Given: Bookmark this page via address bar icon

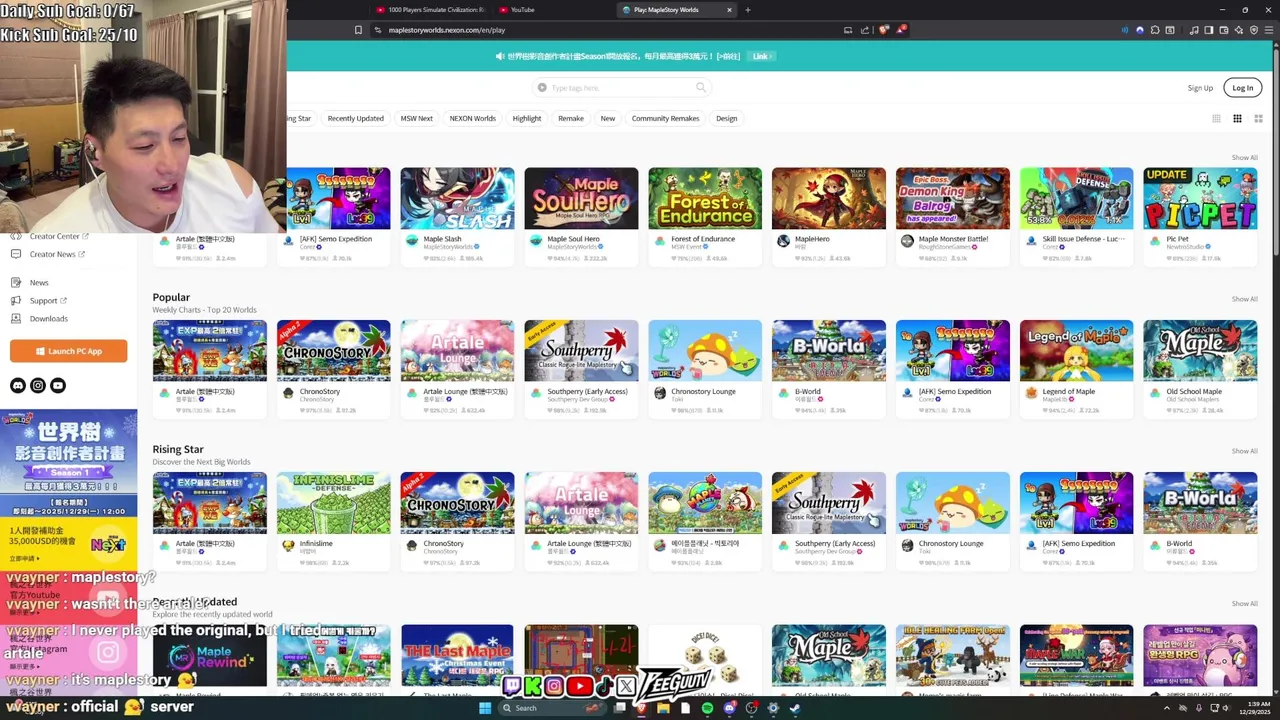Looking at the screenshot, I should pos(358,30).
